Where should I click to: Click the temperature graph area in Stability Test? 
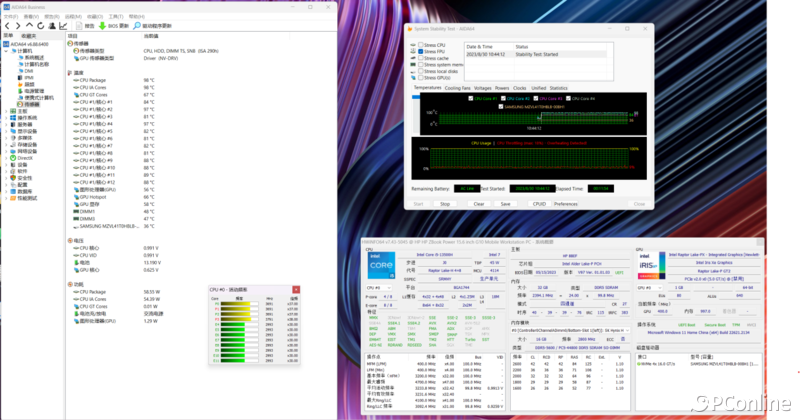click(x=533, y=114)
